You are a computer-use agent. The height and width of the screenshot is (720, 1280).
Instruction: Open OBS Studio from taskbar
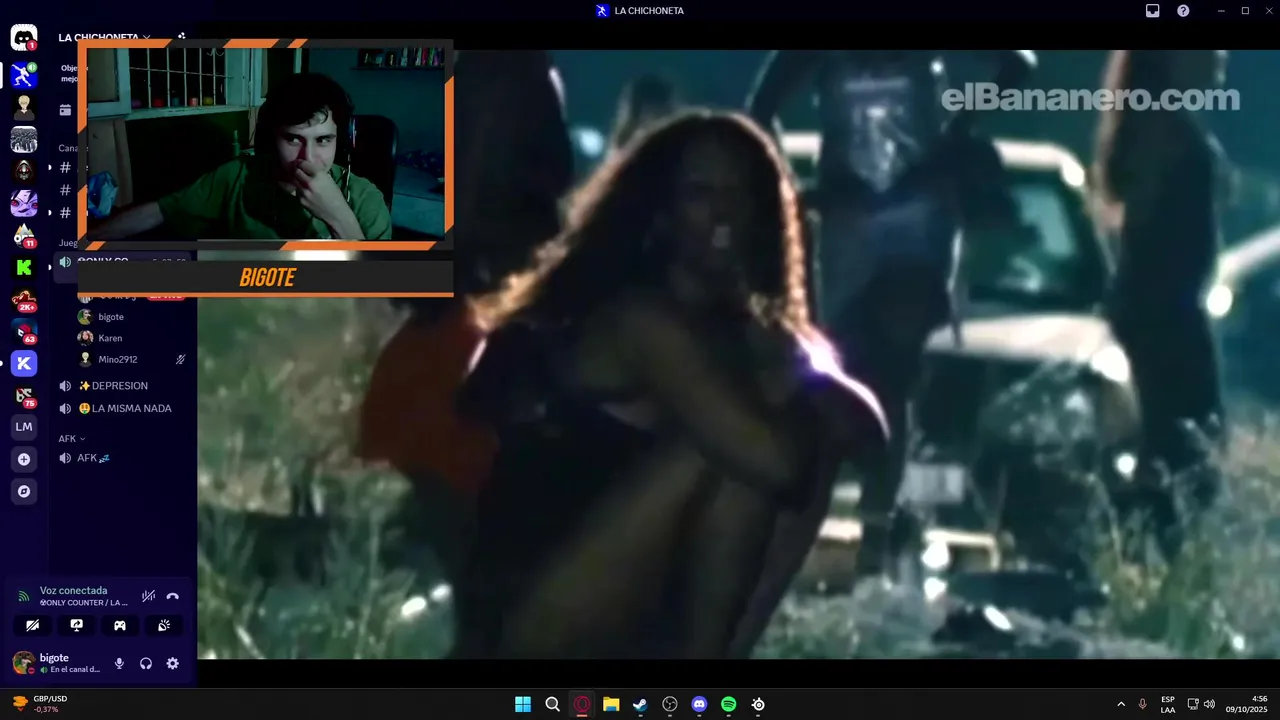[670, 704]
